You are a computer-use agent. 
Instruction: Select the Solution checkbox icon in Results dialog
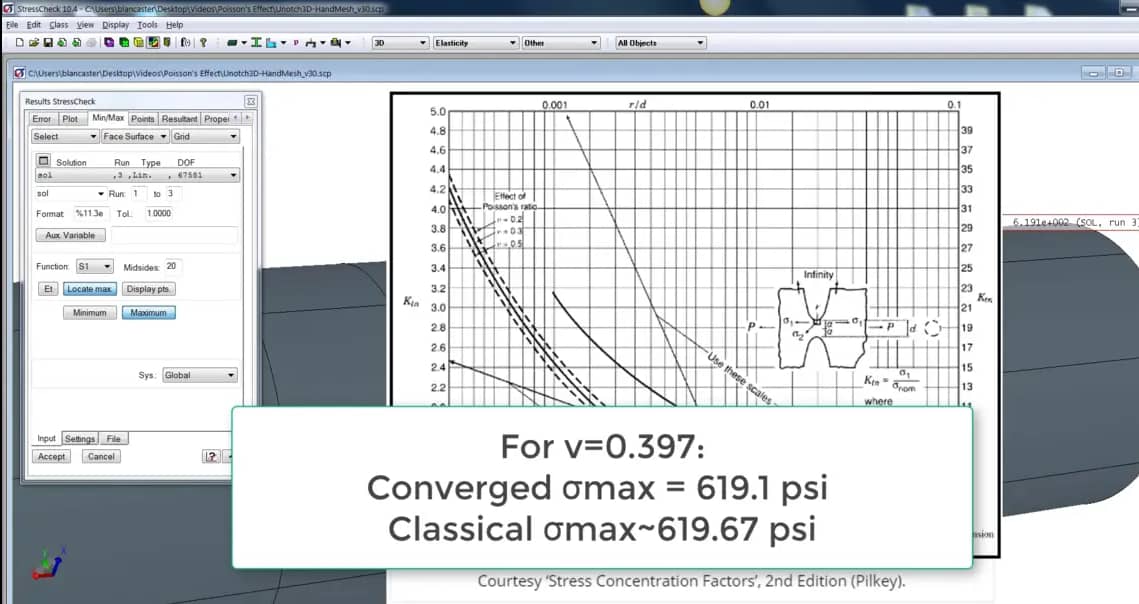click(x=41, y=160)
